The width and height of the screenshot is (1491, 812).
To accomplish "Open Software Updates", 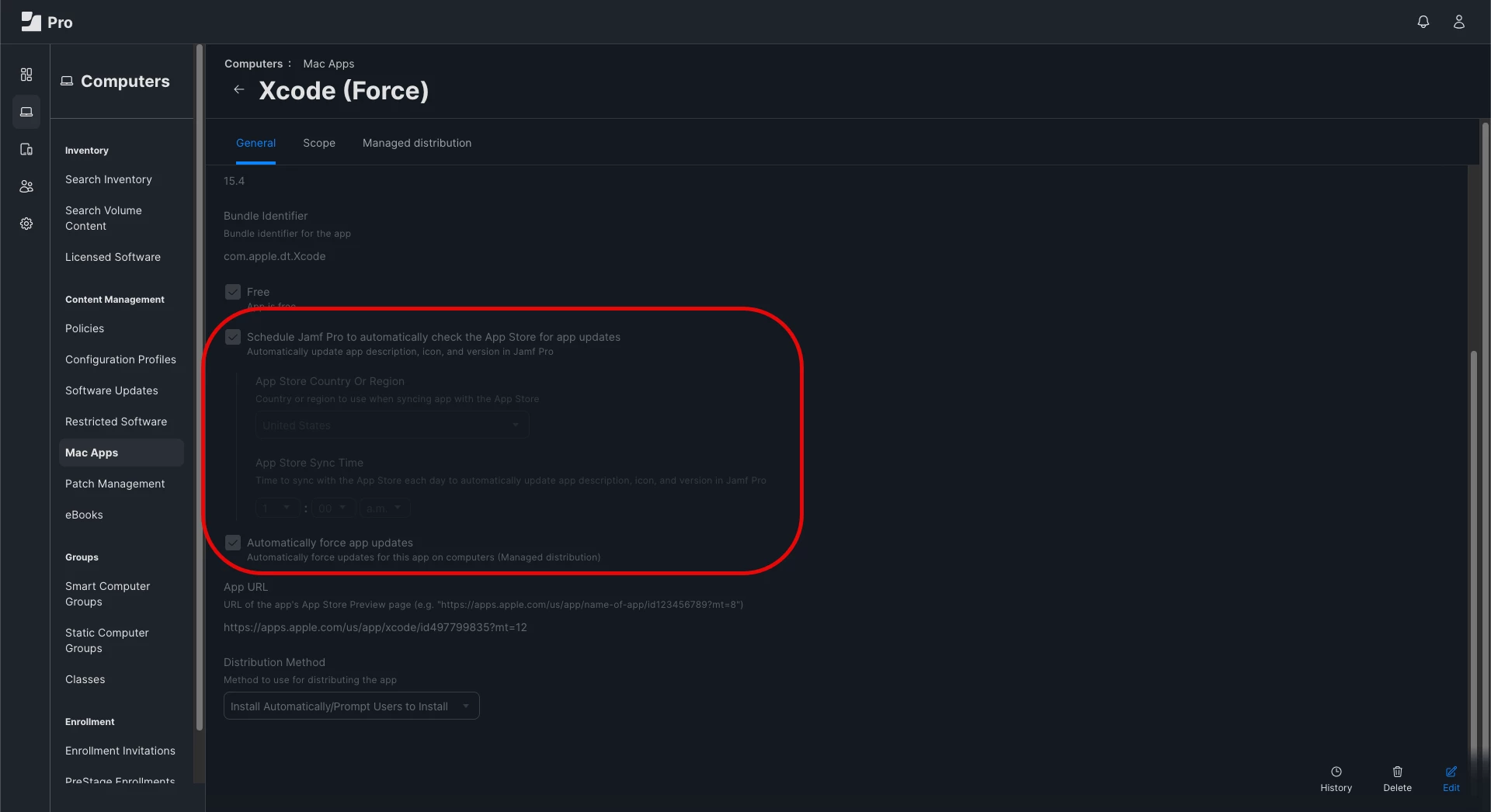I will (112, 390).
